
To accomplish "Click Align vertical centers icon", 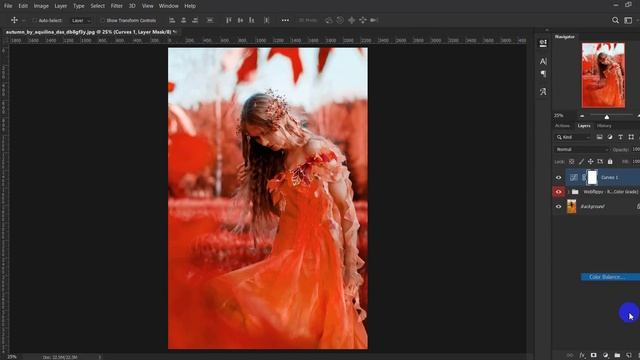I will 240,20.
